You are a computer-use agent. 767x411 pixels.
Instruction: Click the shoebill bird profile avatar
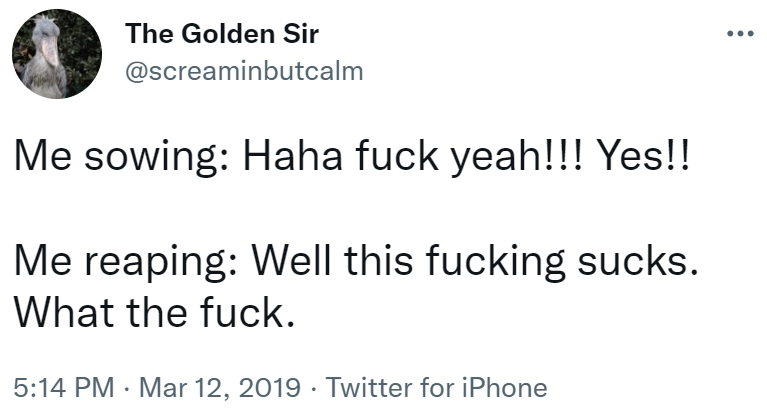point(57,57)
